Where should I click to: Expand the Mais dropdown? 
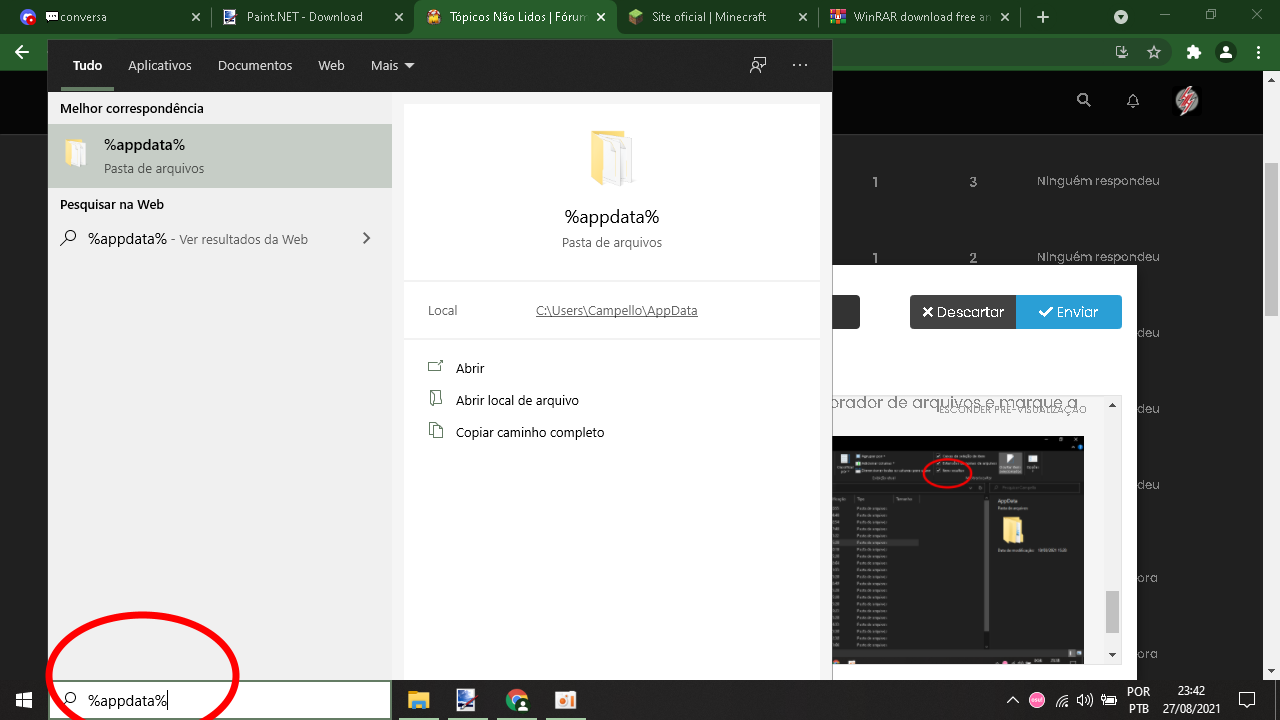pyautogui.click(x=392, y=65)
